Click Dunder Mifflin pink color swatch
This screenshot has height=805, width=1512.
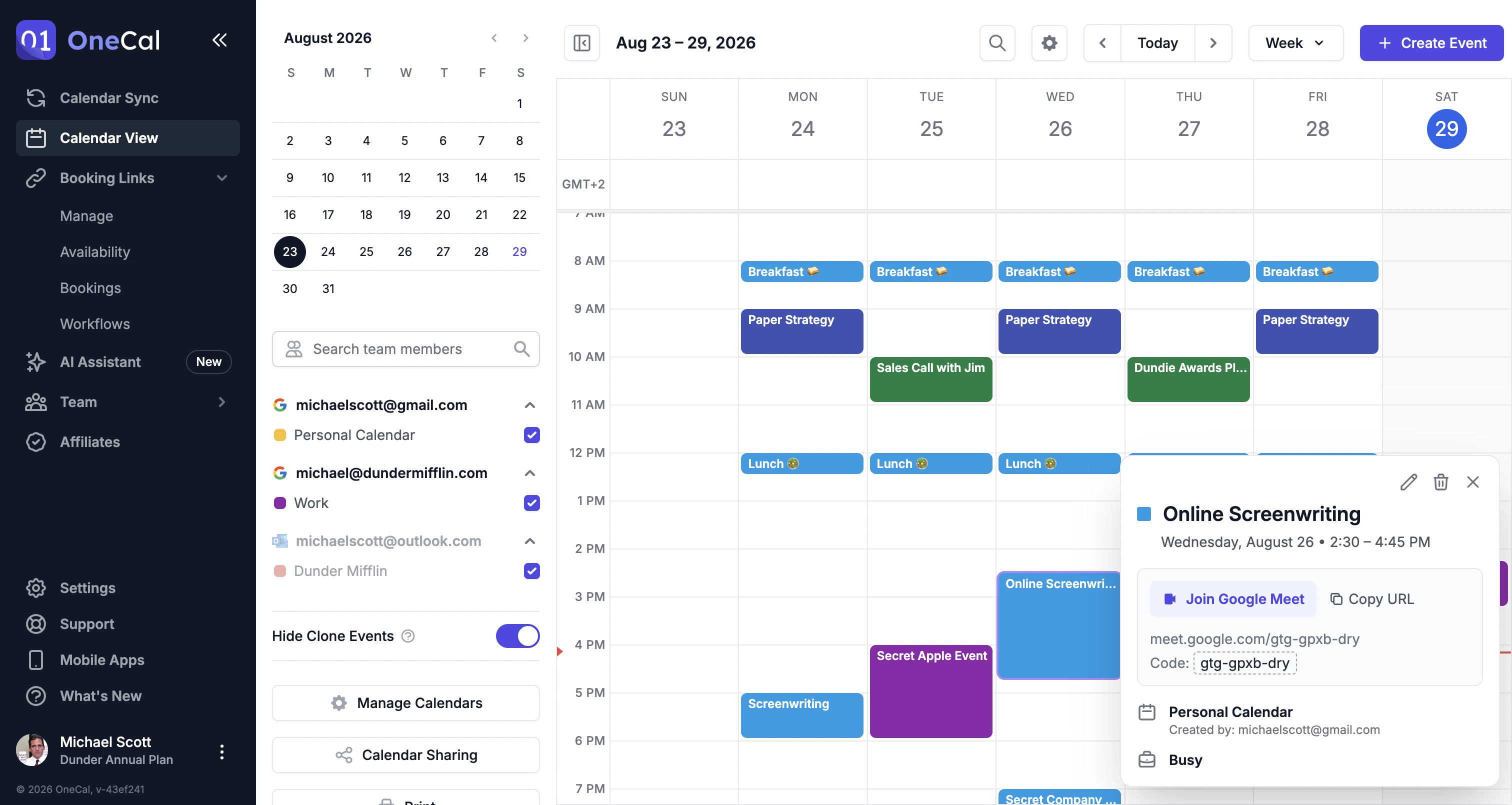(x=280, y=571)
